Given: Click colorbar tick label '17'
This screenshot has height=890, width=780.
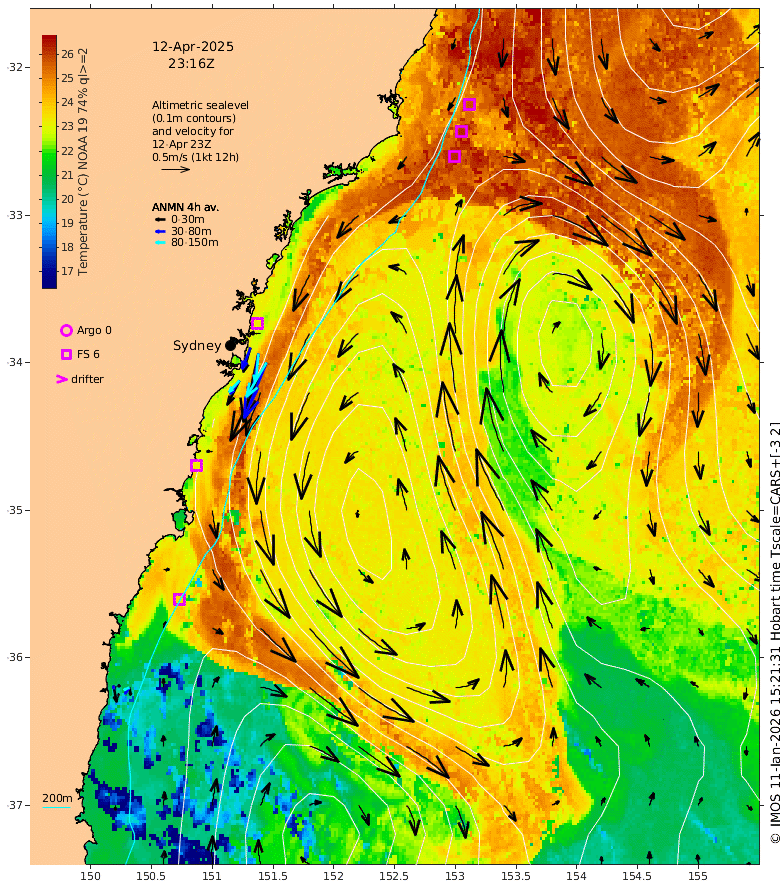Looking at the screenshot, I should tap(68, 271).
